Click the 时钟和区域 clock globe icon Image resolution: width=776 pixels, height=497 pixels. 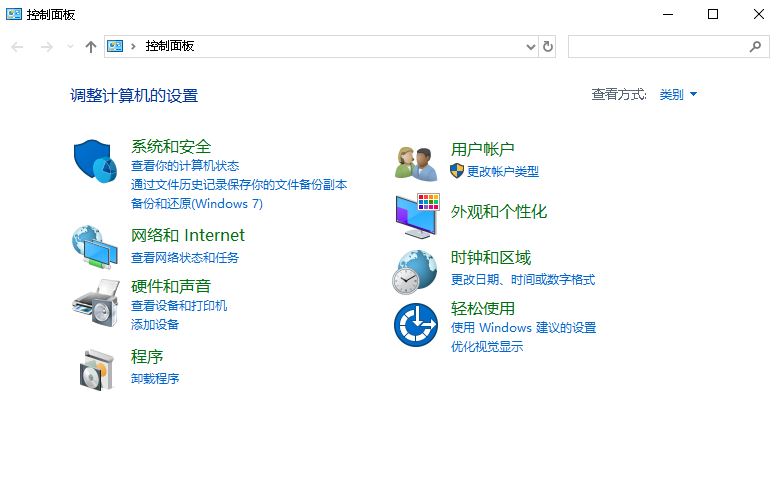pos(415,271)
